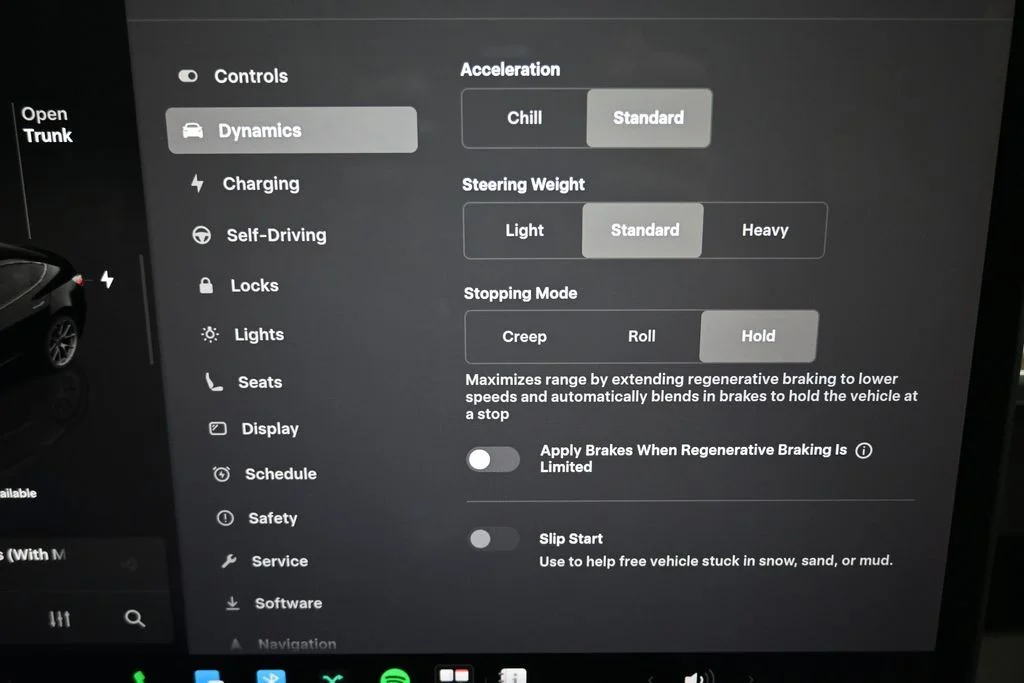Click the steering wheel icon beside Self-Driving
1024x683 pixels.
click(202, 235)
